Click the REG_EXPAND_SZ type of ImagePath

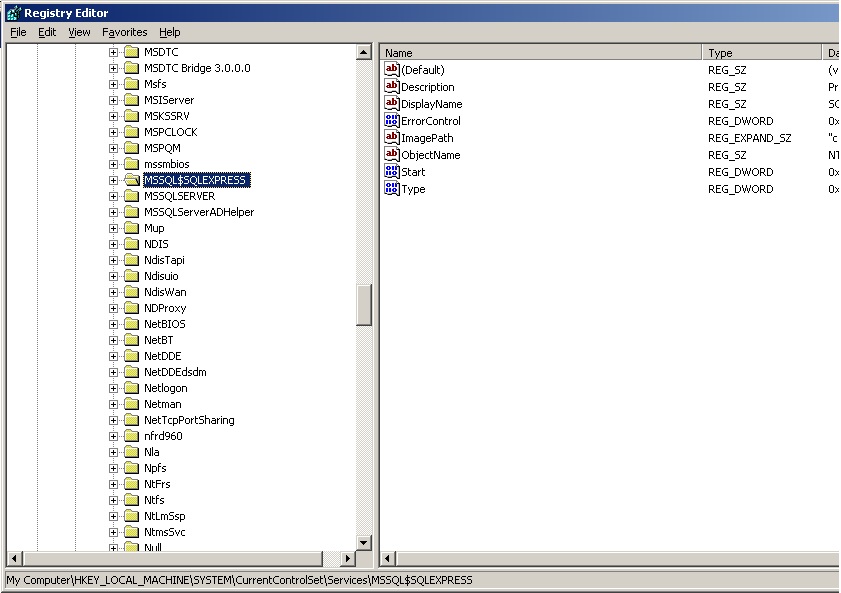coord(749,138)
